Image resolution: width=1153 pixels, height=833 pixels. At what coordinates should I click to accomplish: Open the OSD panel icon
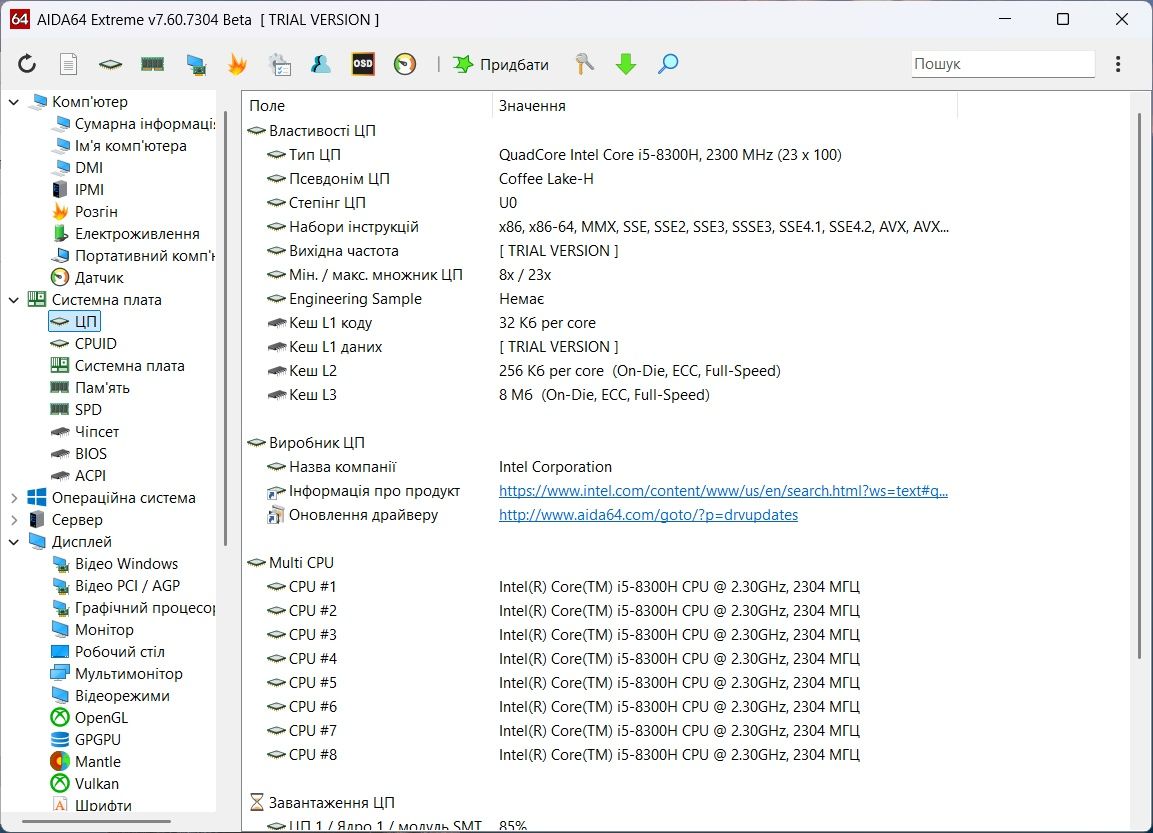coord(363,64)
